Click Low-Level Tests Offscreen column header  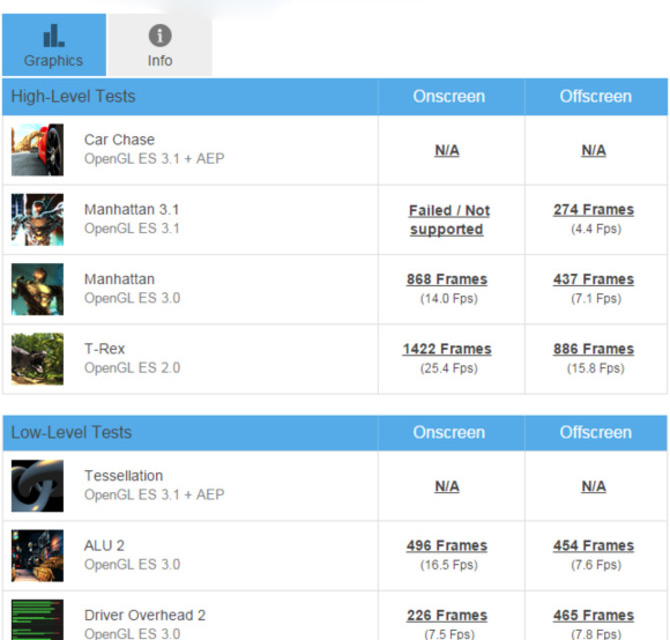596,432
